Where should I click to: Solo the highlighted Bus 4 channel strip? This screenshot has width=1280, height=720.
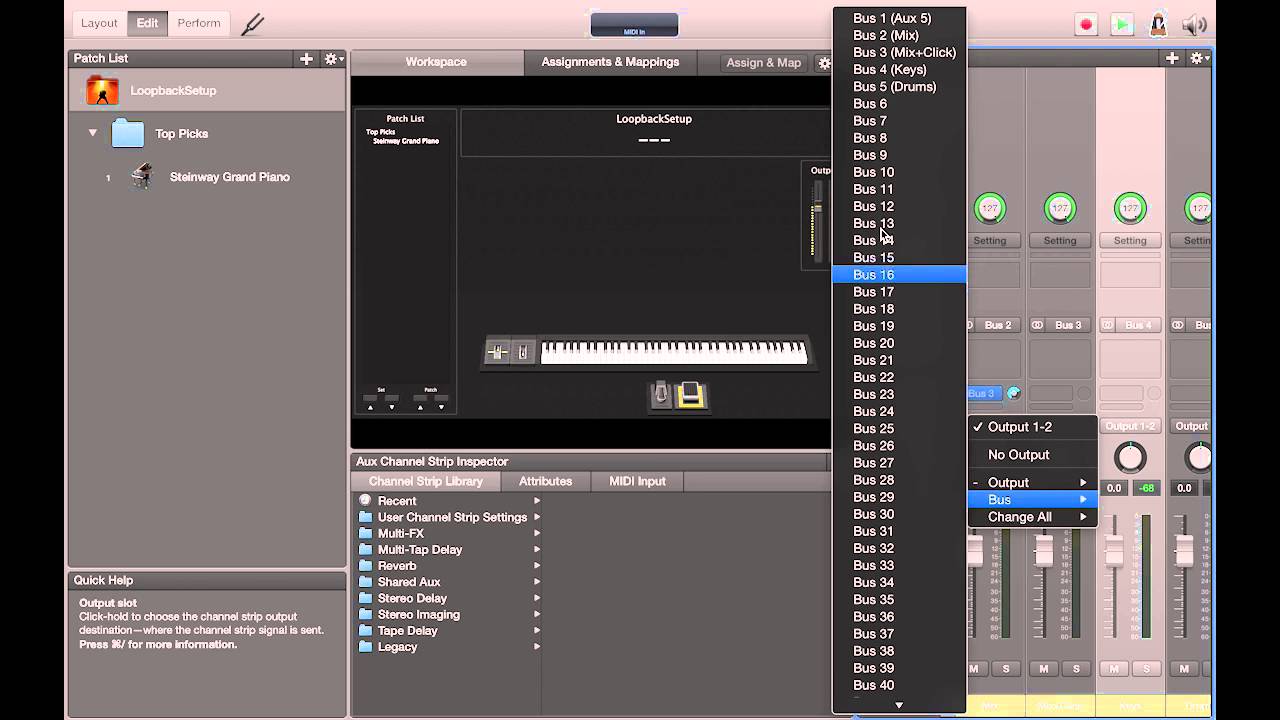coord(1146,669)
